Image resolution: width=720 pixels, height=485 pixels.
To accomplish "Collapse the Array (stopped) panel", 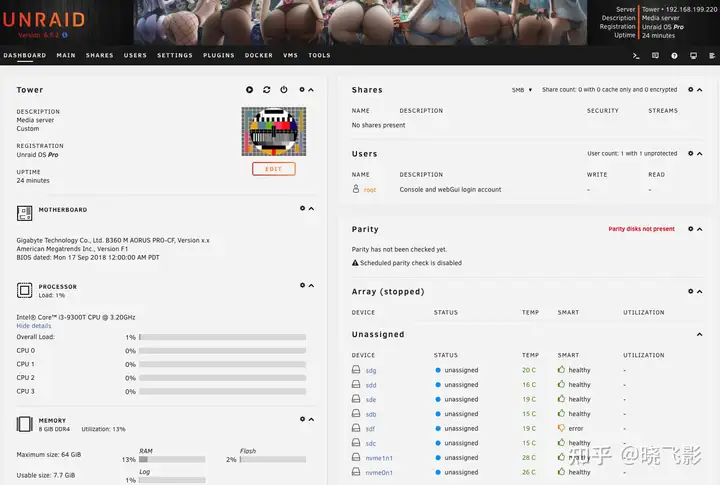I will point(699,292).
